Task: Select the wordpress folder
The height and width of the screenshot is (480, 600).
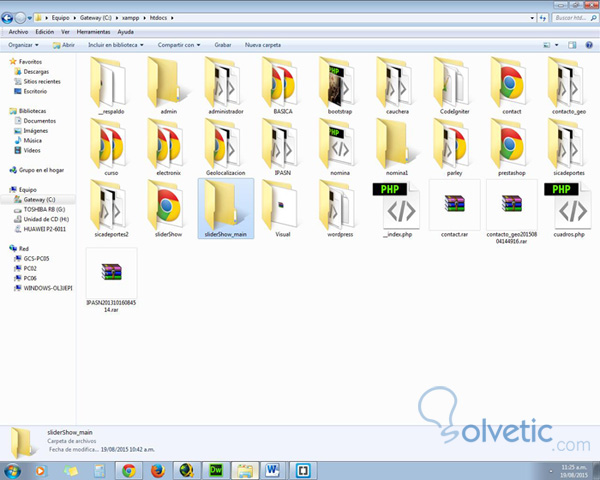Action: click(x=340, y=208)
